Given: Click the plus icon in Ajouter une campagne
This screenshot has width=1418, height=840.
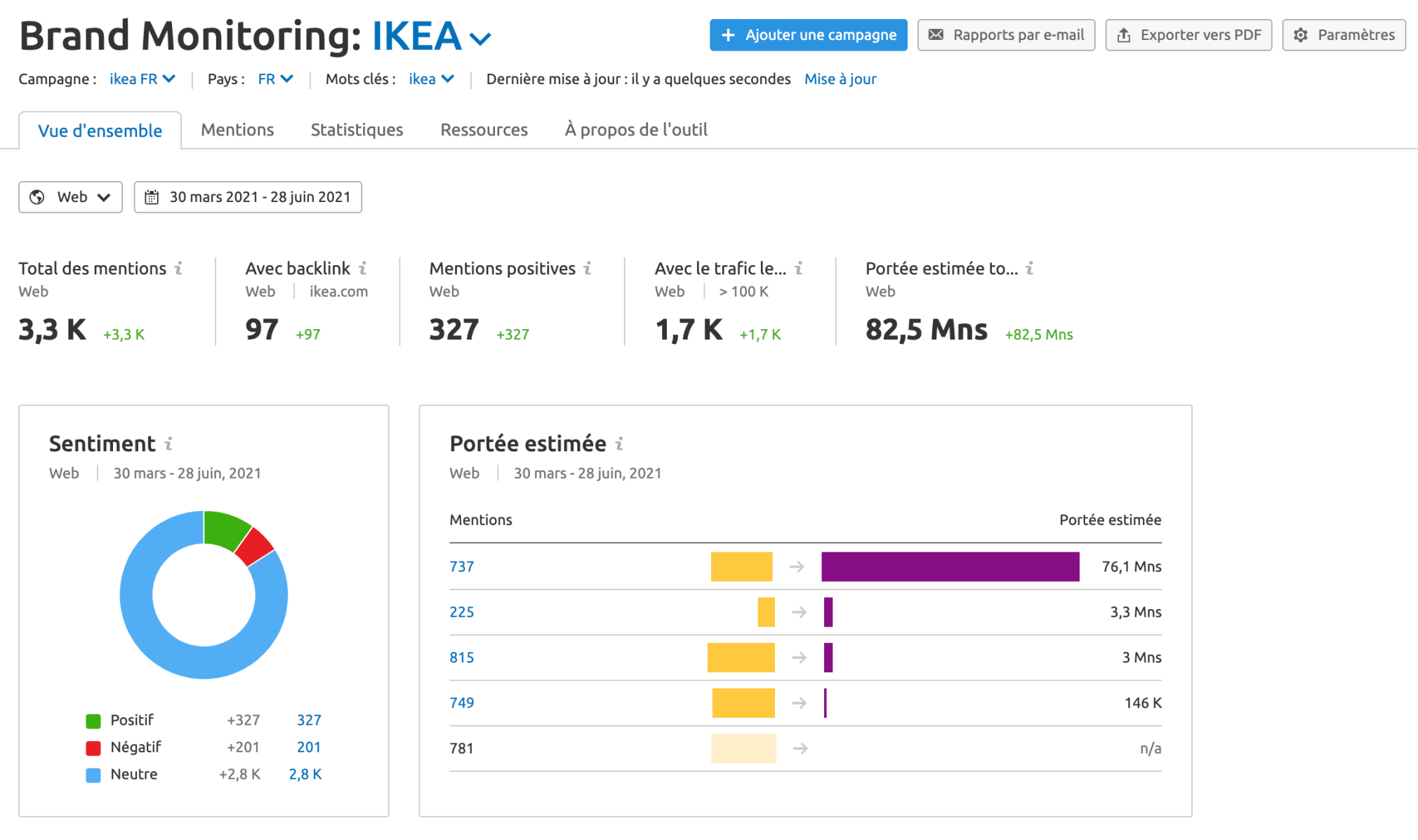Looking at the screenshot, I should [728, 35].
